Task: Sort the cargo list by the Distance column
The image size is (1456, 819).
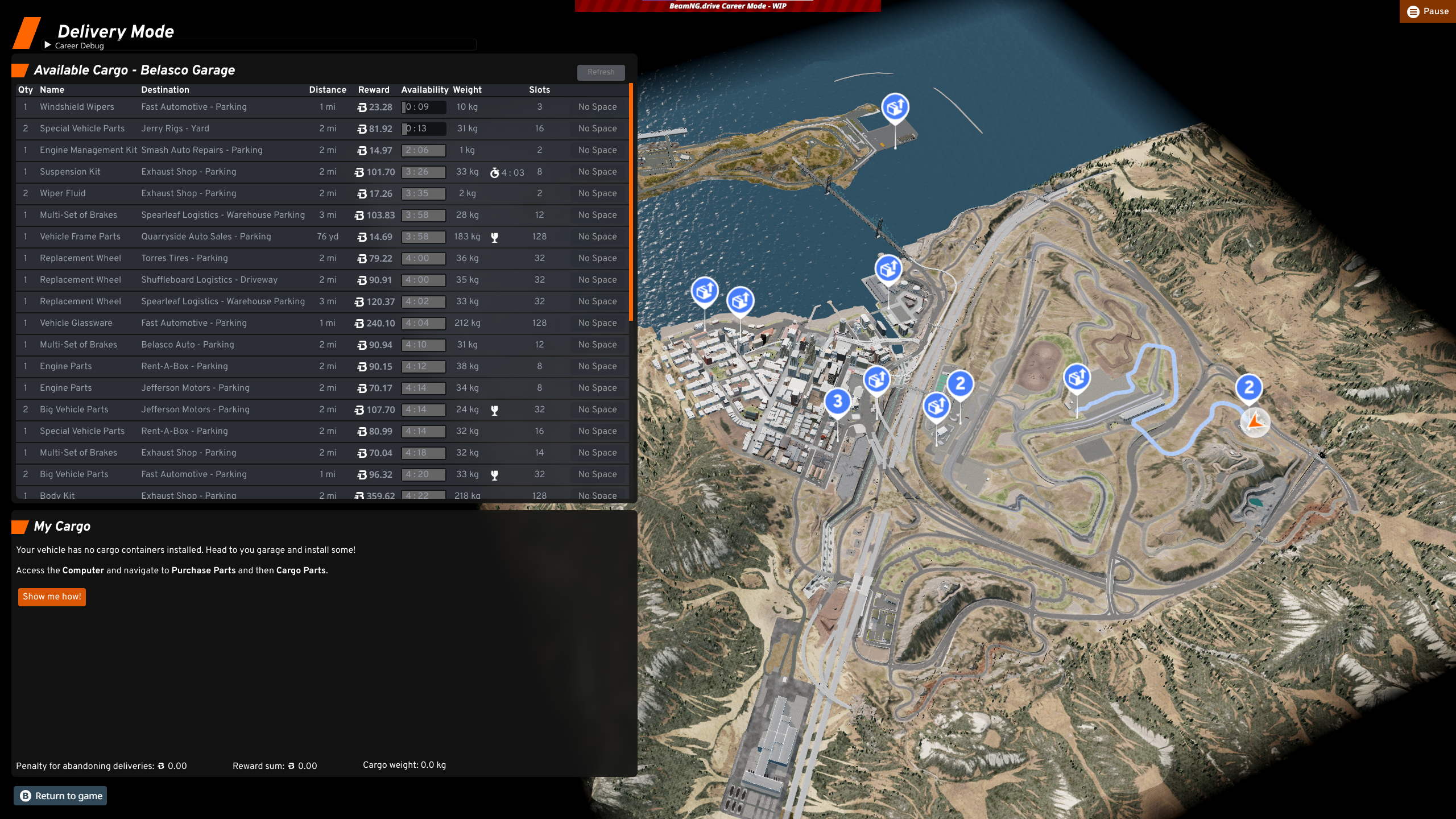Action: tap(327, 90)
